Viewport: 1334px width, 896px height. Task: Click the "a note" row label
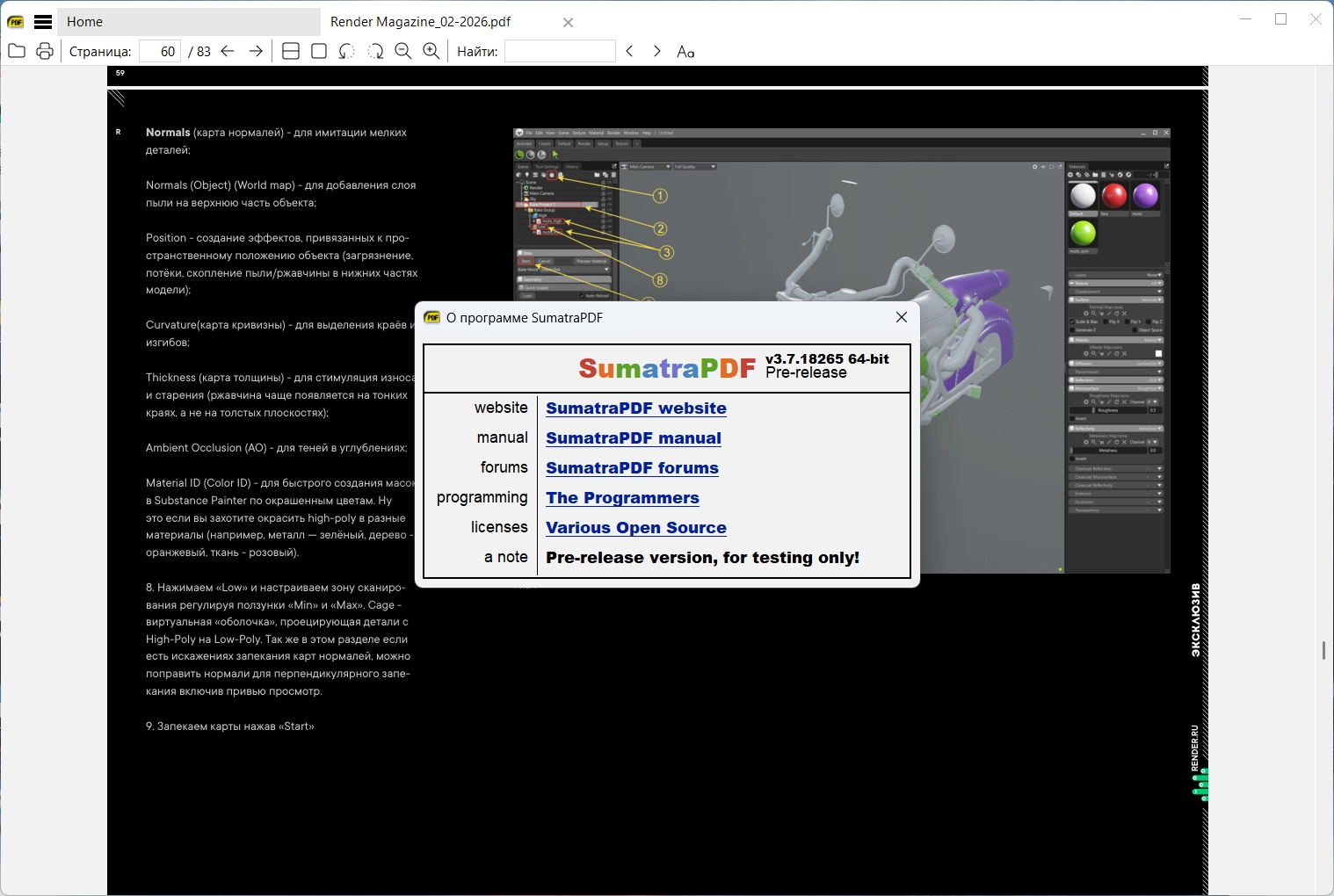(506, 557)
